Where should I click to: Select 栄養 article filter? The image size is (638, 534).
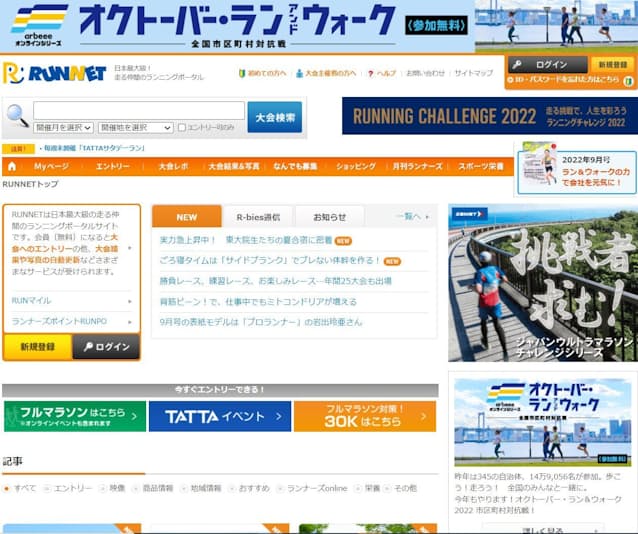click(367, 488)
